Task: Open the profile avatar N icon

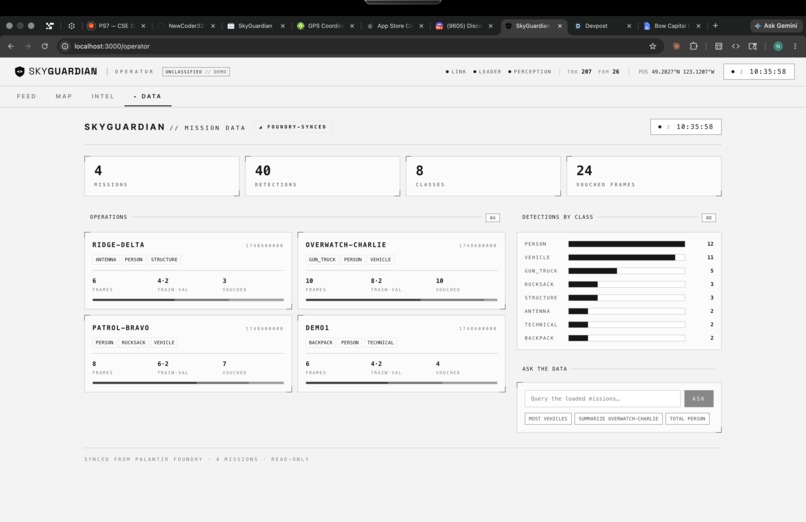Action: (x=778, y=46)
